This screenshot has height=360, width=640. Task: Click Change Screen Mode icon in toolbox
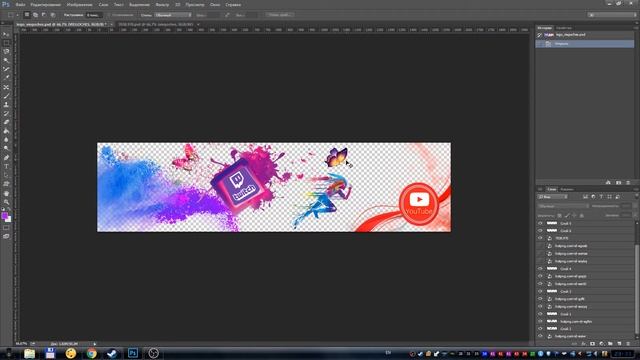6,236
